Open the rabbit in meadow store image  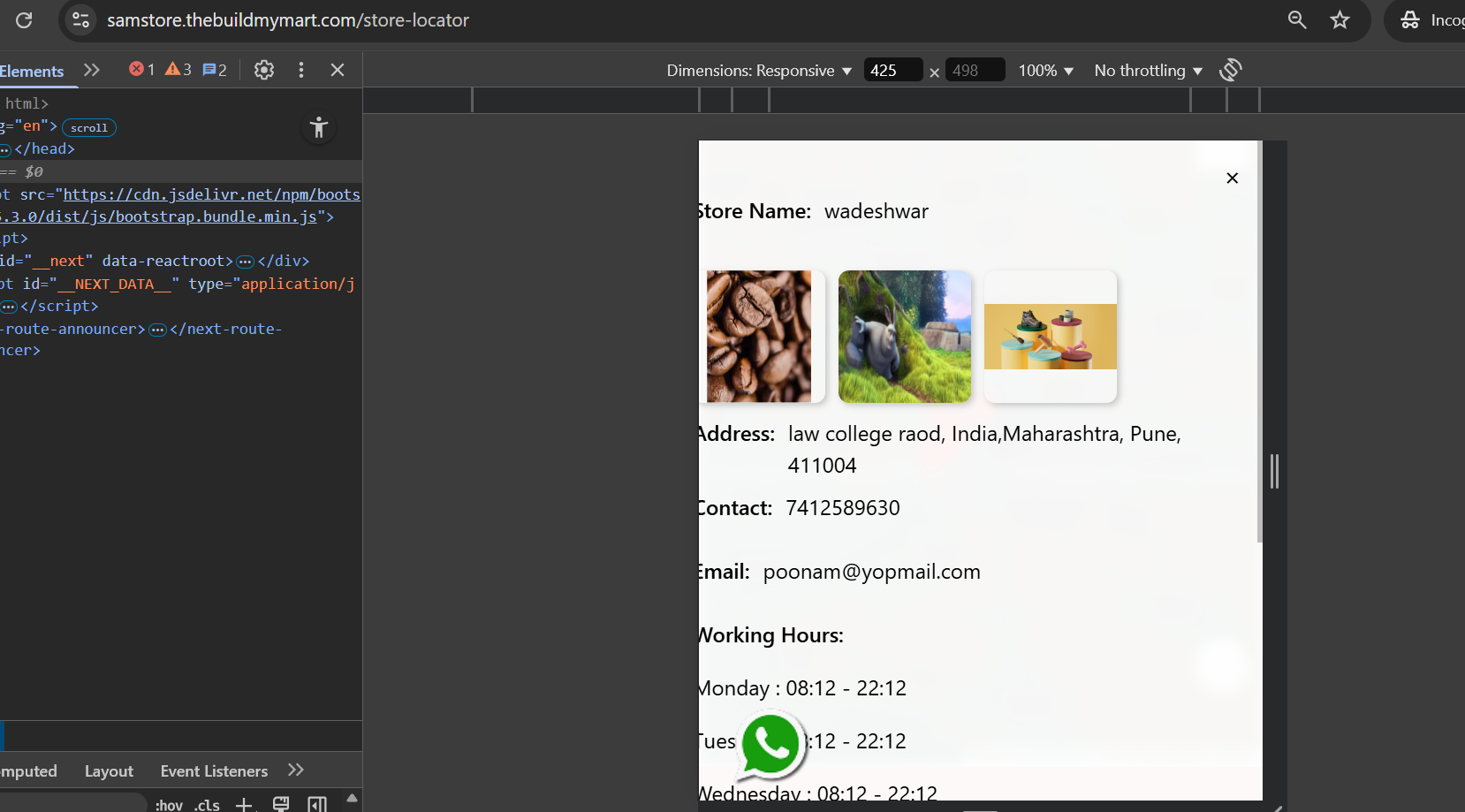tap(905, 337)
